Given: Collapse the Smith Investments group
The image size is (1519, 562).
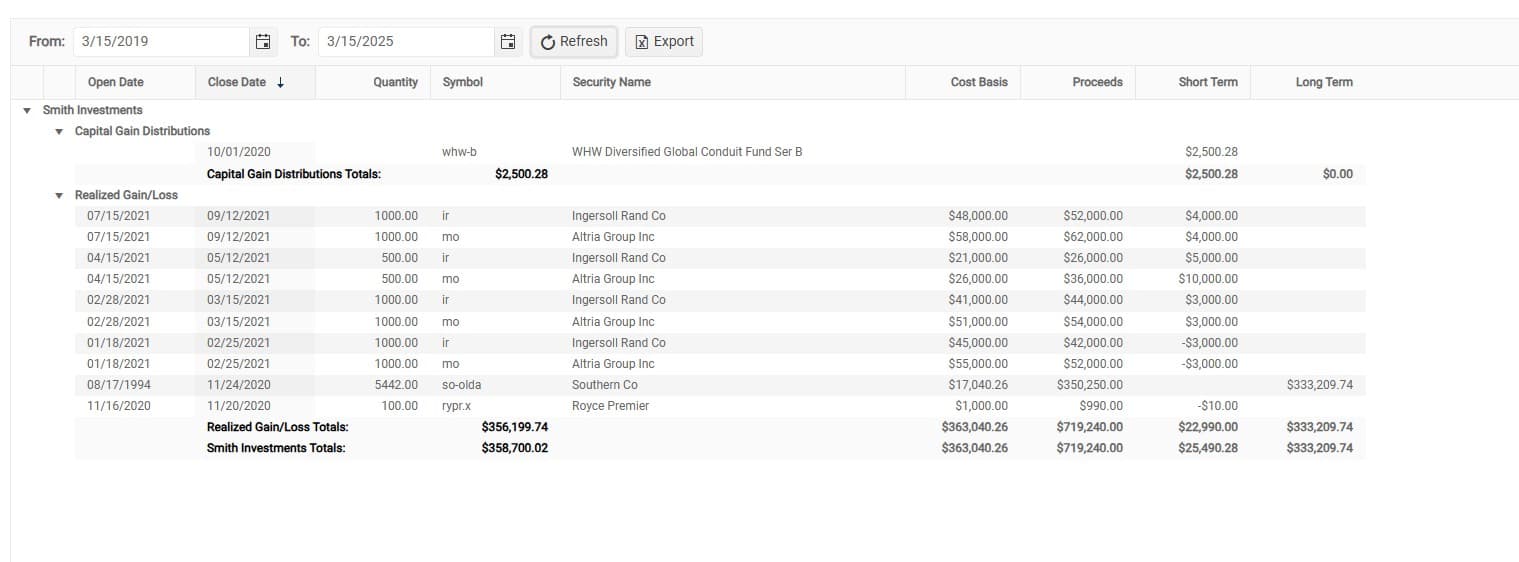Looking at the screenshot, I should click(27, 110).
